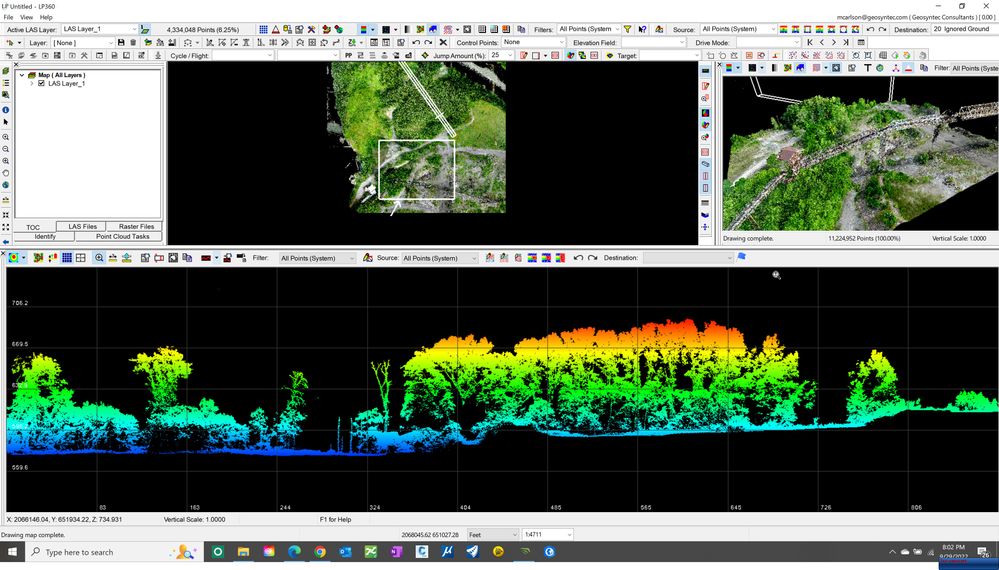The width and height of the screenshot is (999, 570).
Task: Click the Destination field showing 20 Ignored Ground
Action: [x=963, y=29]
